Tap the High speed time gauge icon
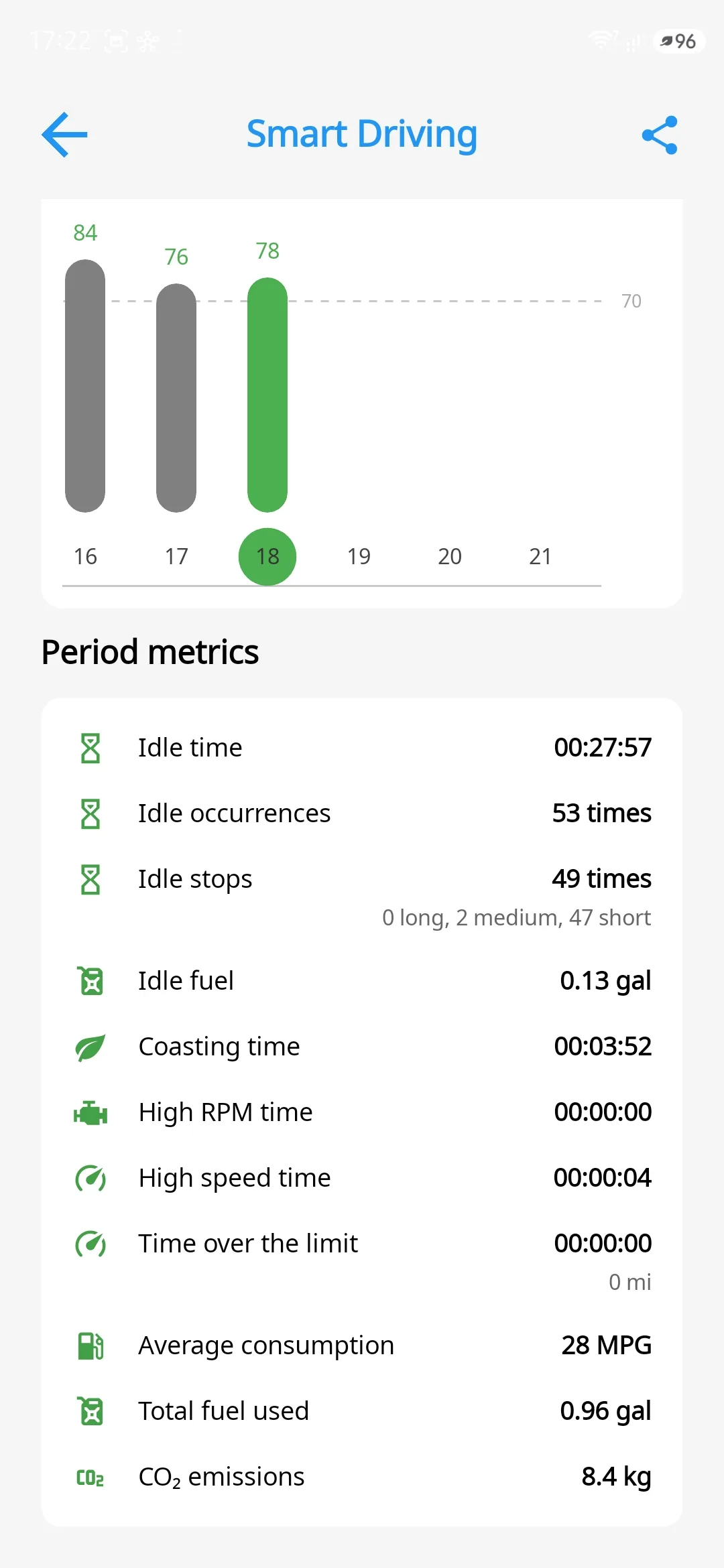This screenshot has width=724, height=1568. (90, 1178)
